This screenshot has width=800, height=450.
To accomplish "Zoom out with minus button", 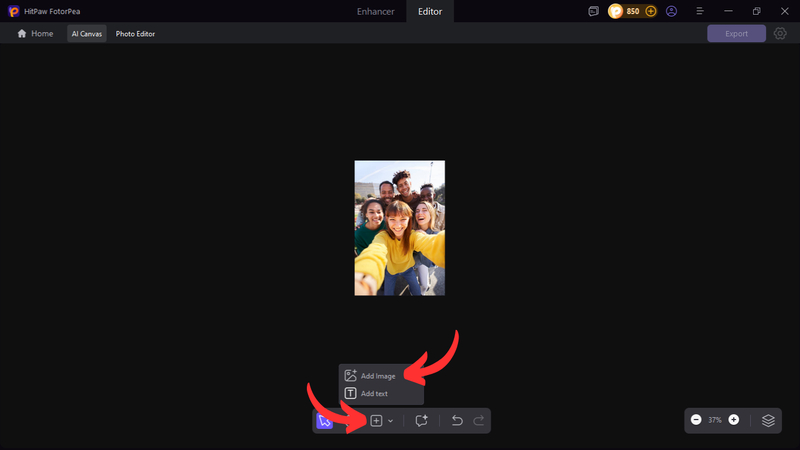I will pyautogui.click(x=696, y=420).
